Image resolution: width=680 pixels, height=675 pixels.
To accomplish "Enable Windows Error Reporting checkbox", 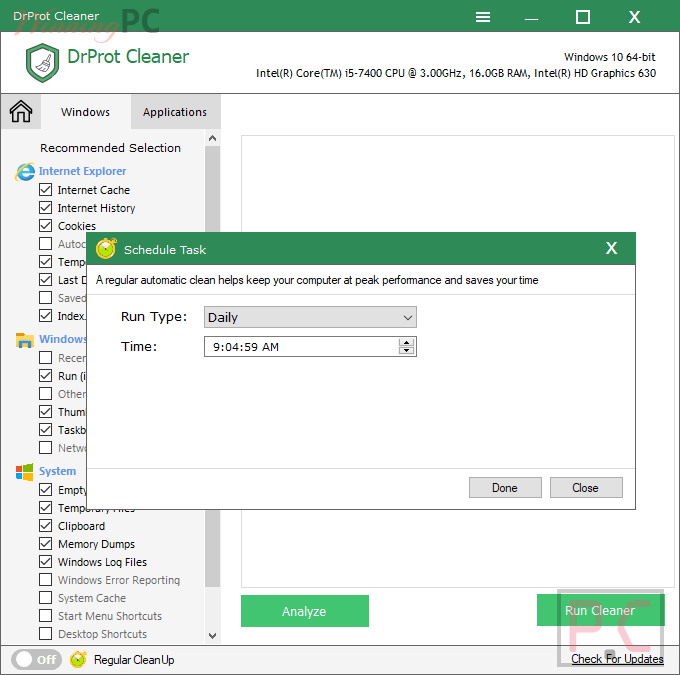I will (x=46, y=580).
